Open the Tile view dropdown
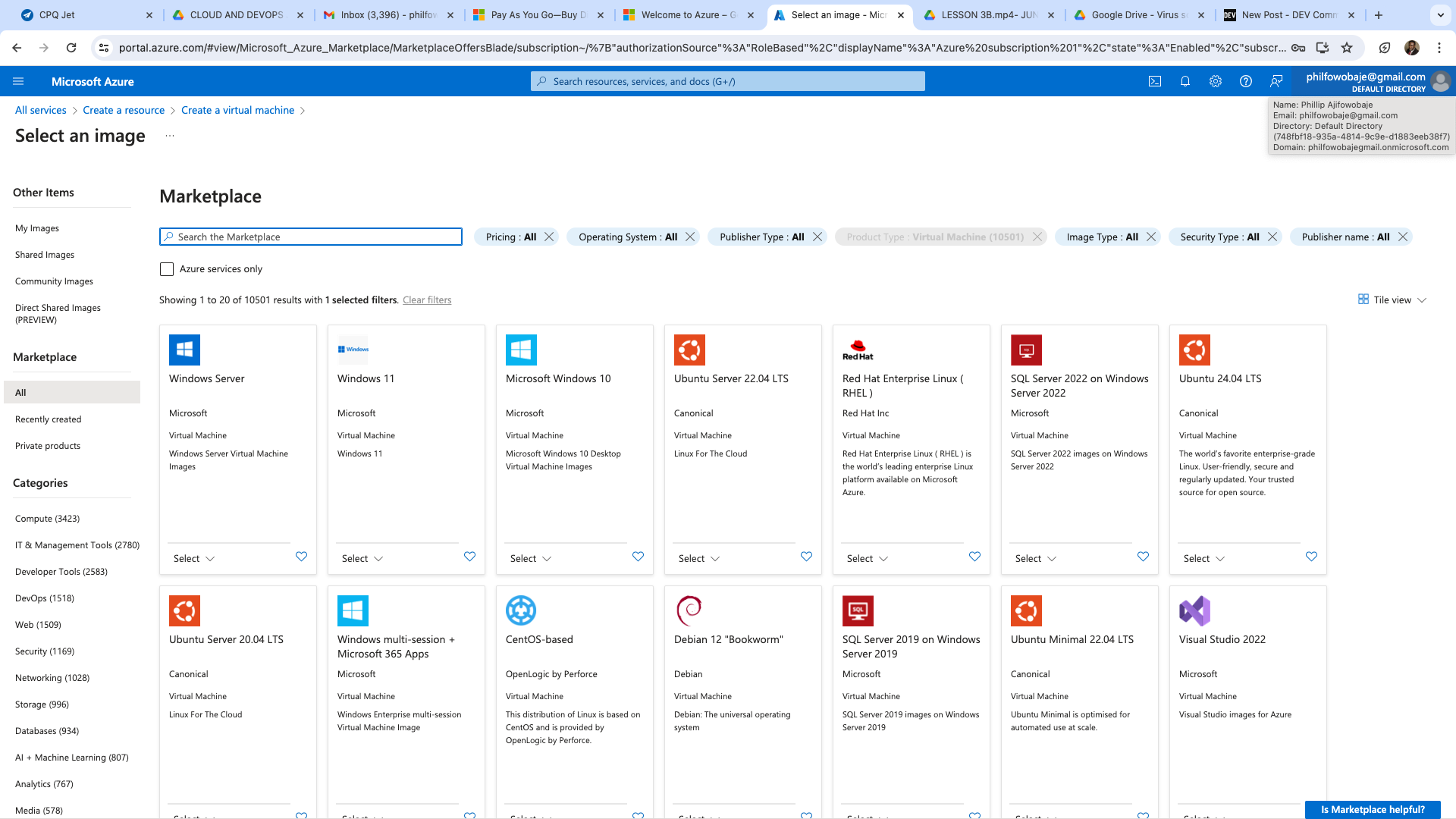This screenshot has height=819, width=1456. point(1392,300)
